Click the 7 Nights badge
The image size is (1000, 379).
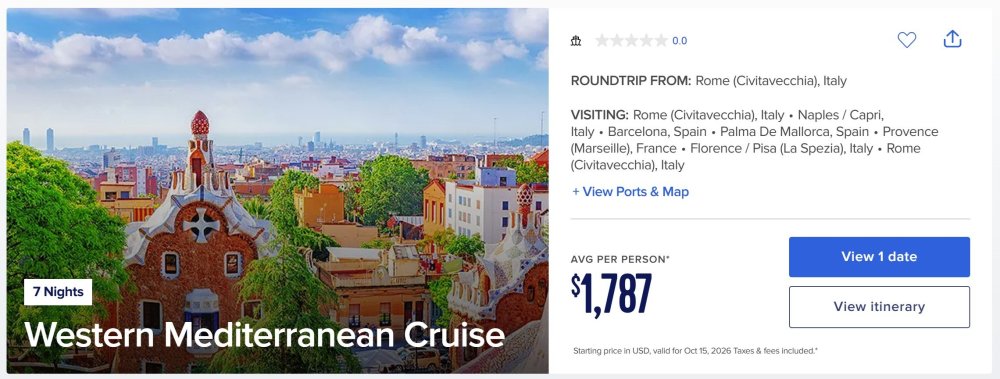(x=58, y=292)
